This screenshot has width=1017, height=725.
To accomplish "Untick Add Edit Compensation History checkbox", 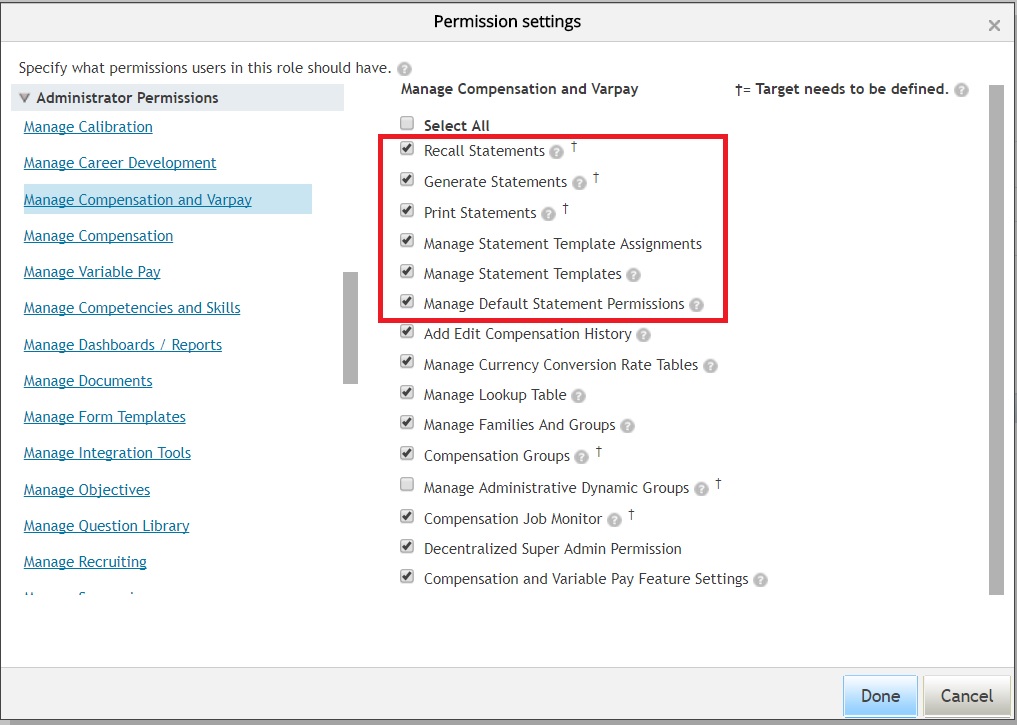I will 407,331.
